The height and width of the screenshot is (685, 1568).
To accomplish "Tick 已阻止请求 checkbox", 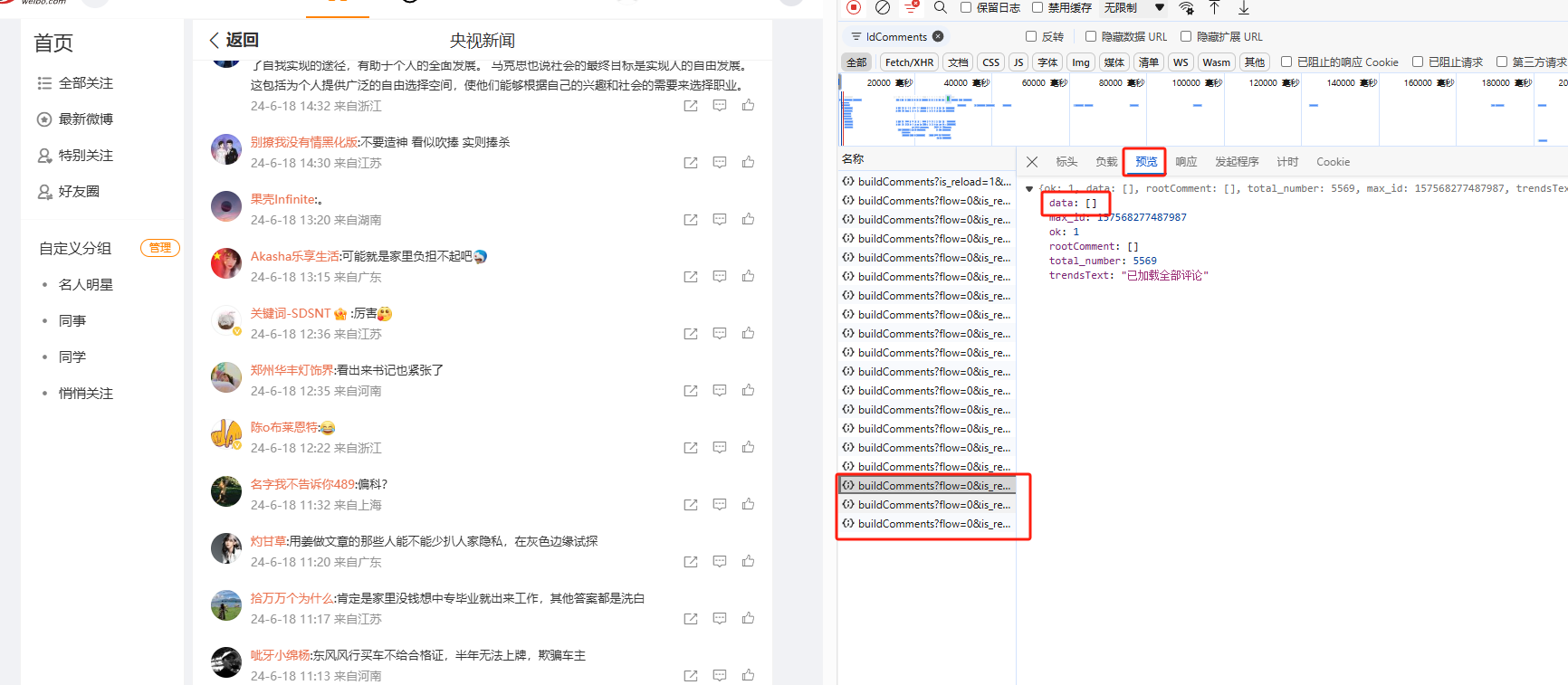I will [1418, 62].
